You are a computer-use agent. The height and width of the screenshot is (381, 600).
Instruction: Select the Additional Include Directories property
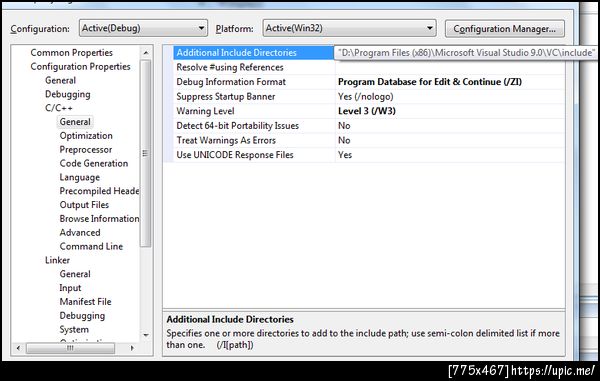pos(254,53)
